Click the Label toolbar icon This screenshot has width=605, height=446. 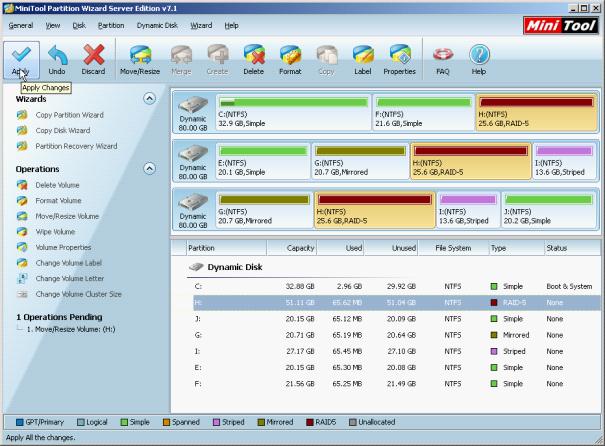(x=363, y=55)
